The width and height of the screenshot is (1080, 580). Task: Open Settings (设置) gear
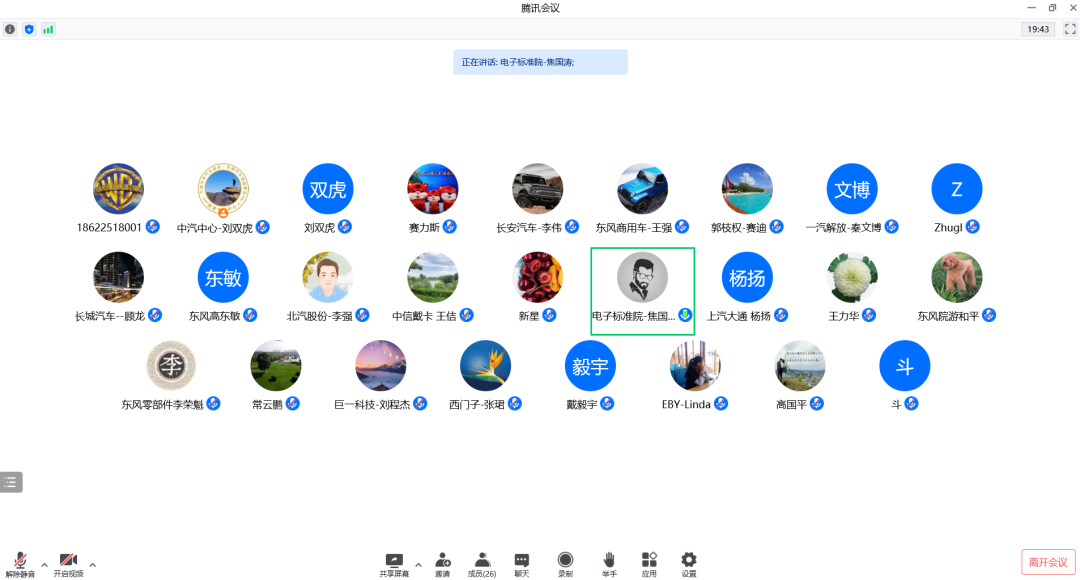[689, 563]
